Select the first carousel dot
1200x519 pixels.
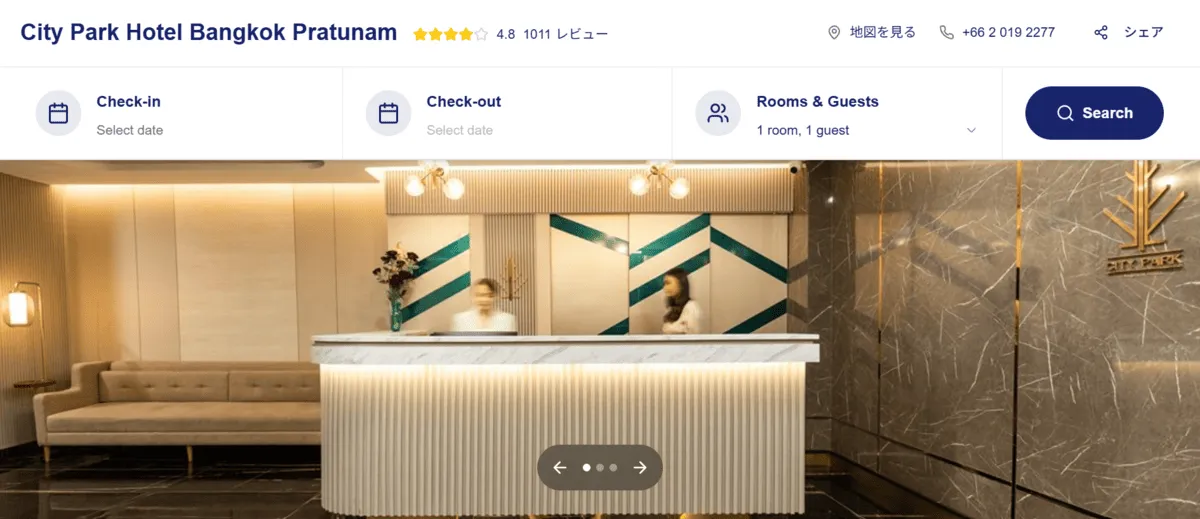coord(587,467)
